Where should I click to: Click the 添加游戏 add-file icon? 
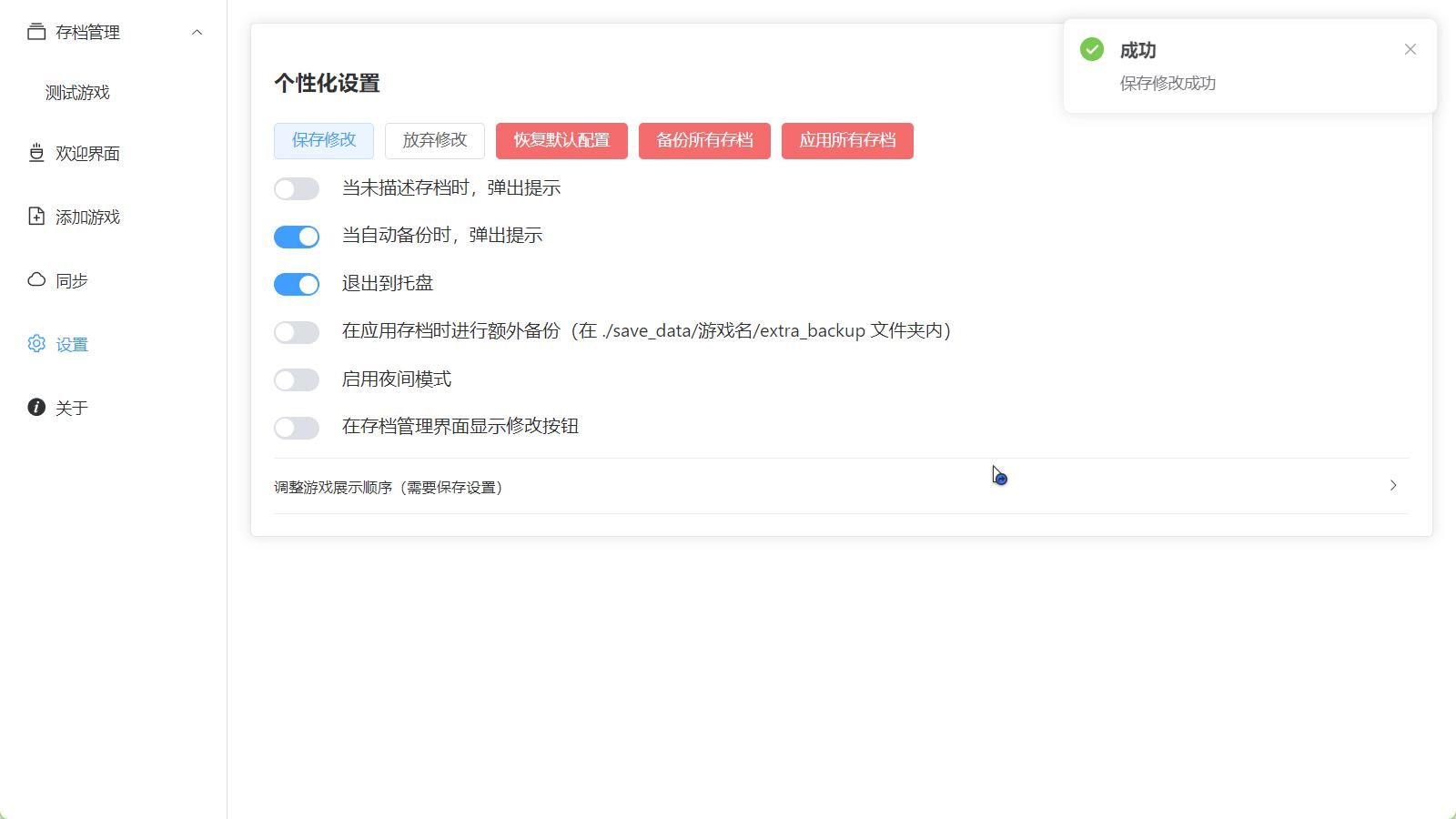[35, 217]
